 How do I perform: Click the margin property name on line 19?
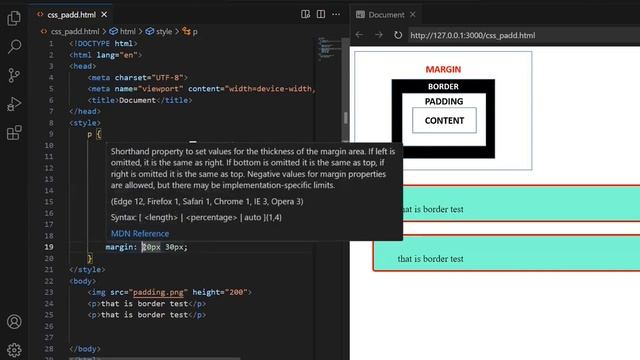point(119,247)
